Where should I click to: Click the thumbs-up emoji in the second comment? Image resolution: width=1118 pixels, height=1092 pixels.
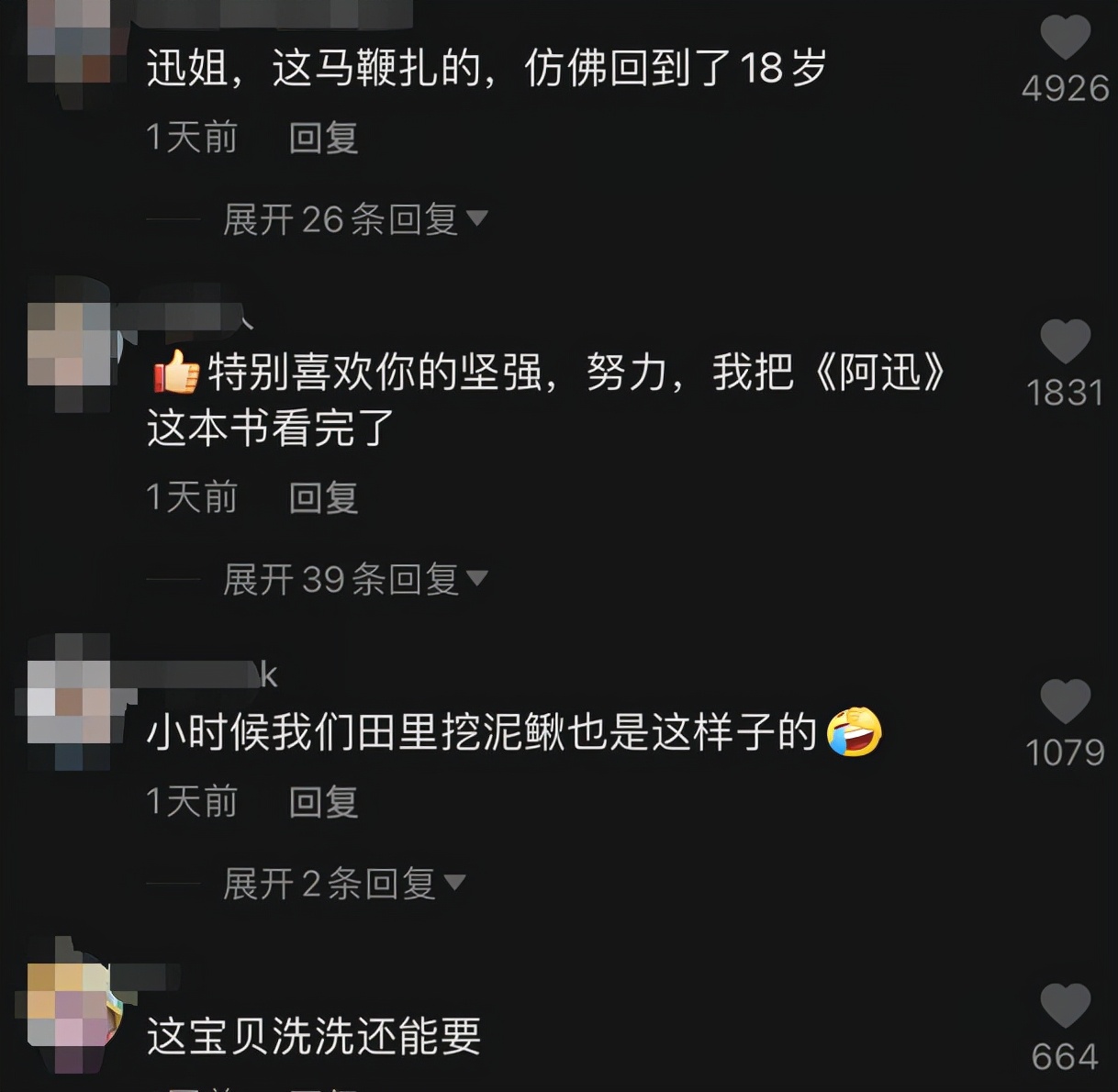click(x=176, y=372)
